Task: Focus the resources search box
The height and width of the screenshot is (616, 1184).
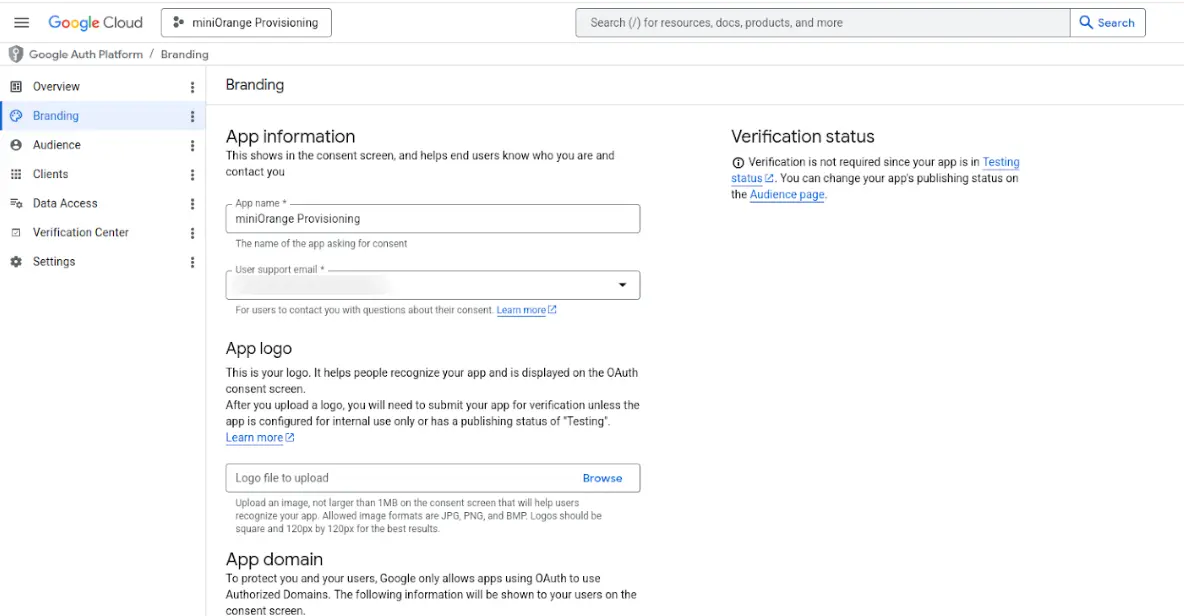Action: pyautogui.click(x=822, y=23)
